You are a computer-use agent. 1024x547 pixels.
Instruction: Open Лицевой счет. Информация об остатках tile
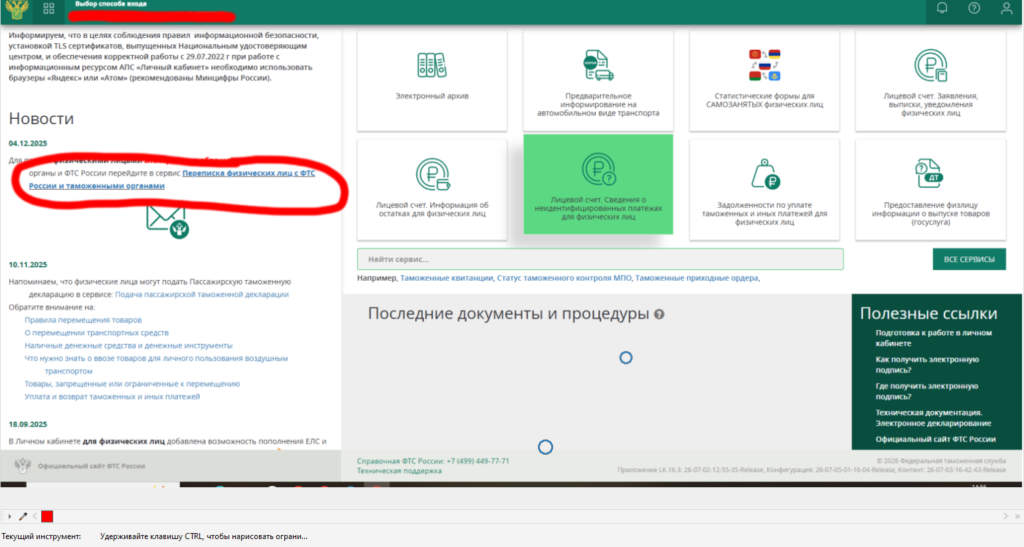(x=432, y=189)
